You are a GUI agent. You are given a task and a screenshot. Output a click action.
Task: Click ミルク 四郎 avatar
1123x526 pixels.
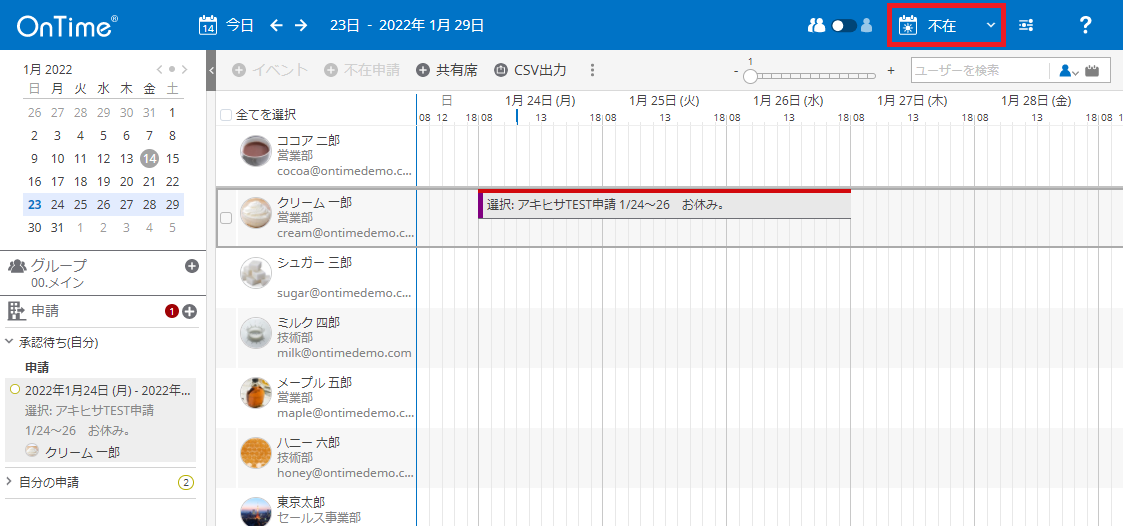(x=256, y=333)
